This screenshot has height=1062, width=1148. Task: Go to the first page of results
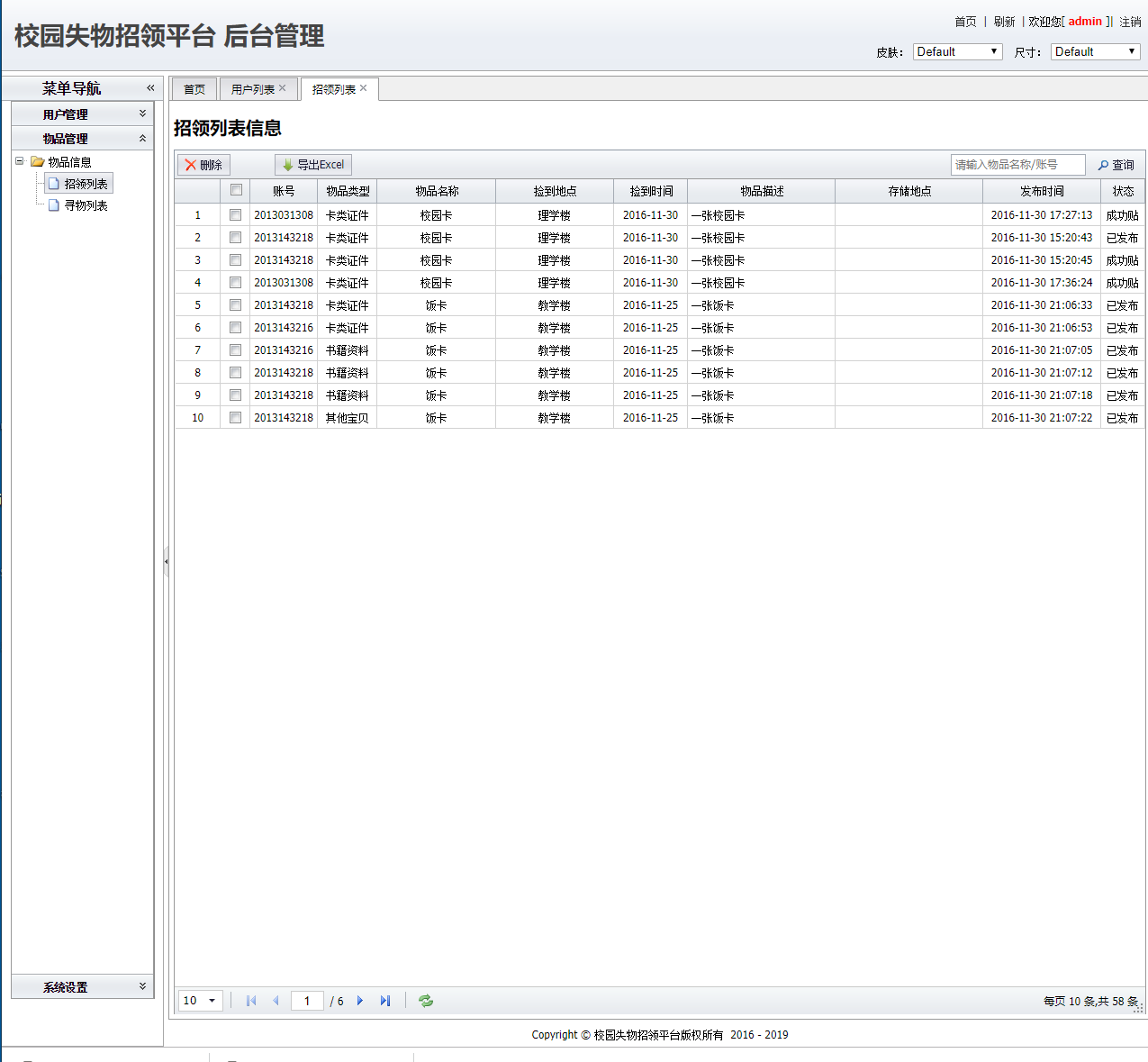[x=251, y=1001]
